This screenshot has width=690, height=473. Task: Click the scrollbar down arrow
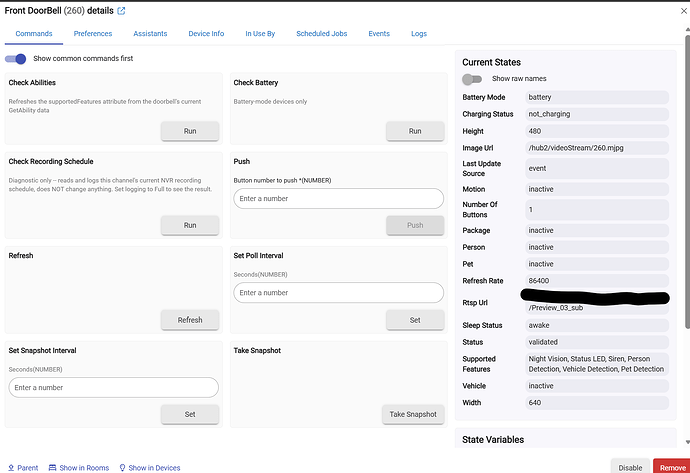(x=687, y=442)
